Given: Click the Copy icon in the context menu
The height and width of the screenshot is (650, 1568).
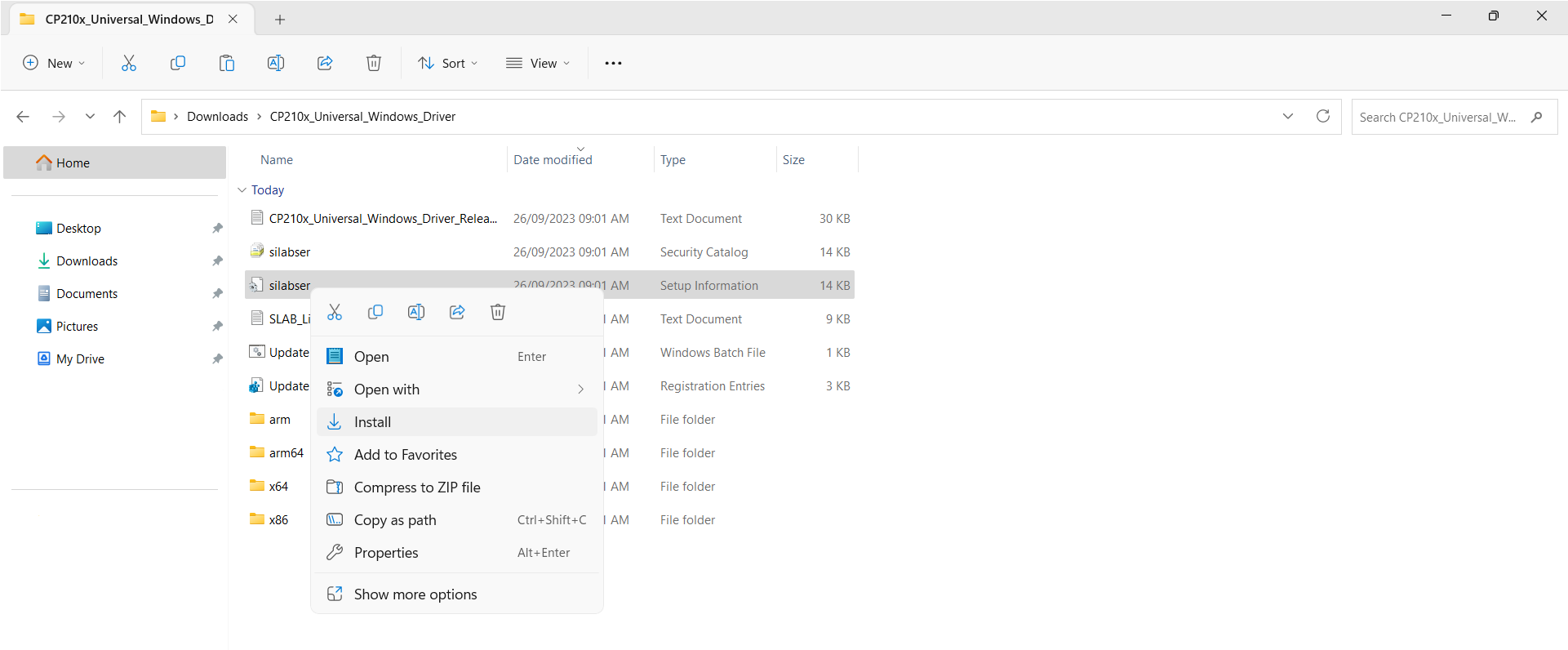Looking at the screenshot, I should point(375,312).
